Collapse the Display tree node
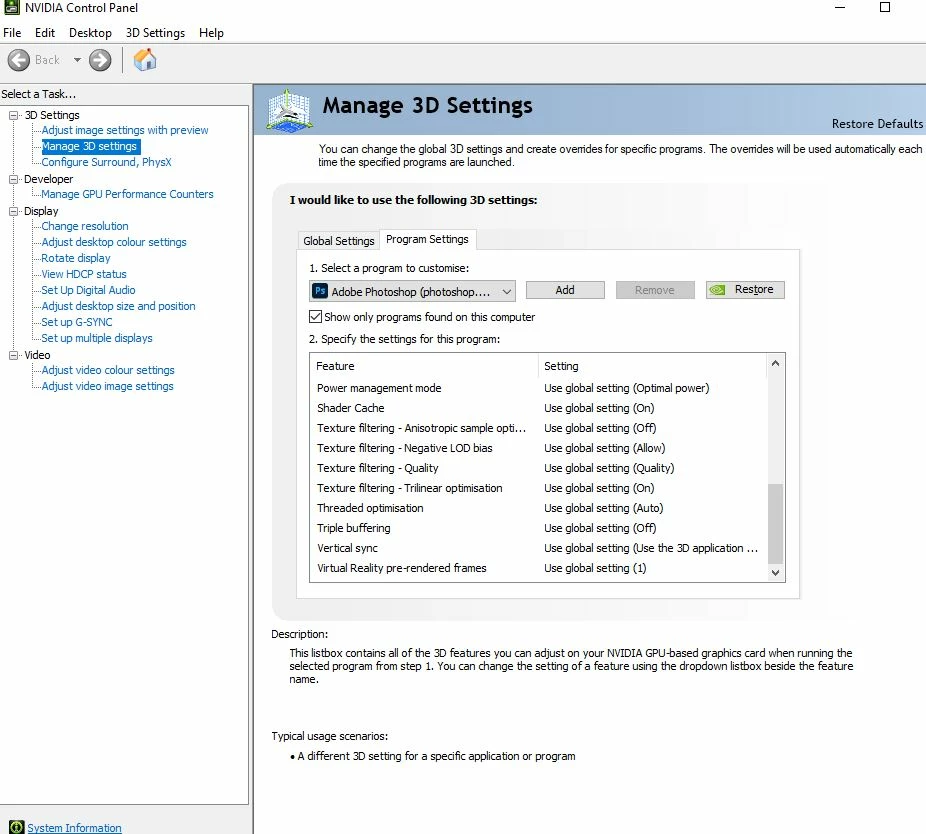The image size is (926, 834). click(x=14, y=211)
